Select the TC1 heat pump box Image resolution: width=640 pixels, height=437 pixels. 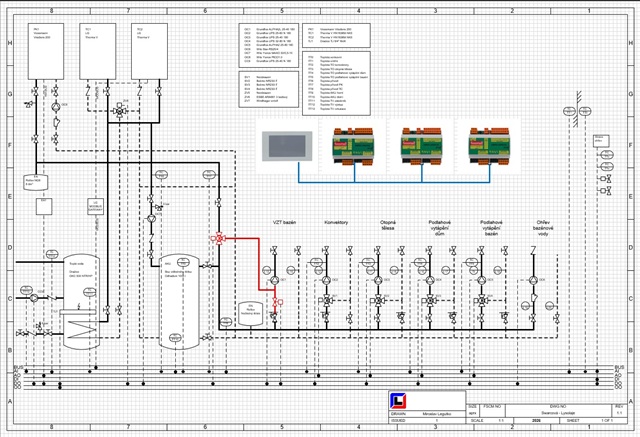tap(98, 51)
